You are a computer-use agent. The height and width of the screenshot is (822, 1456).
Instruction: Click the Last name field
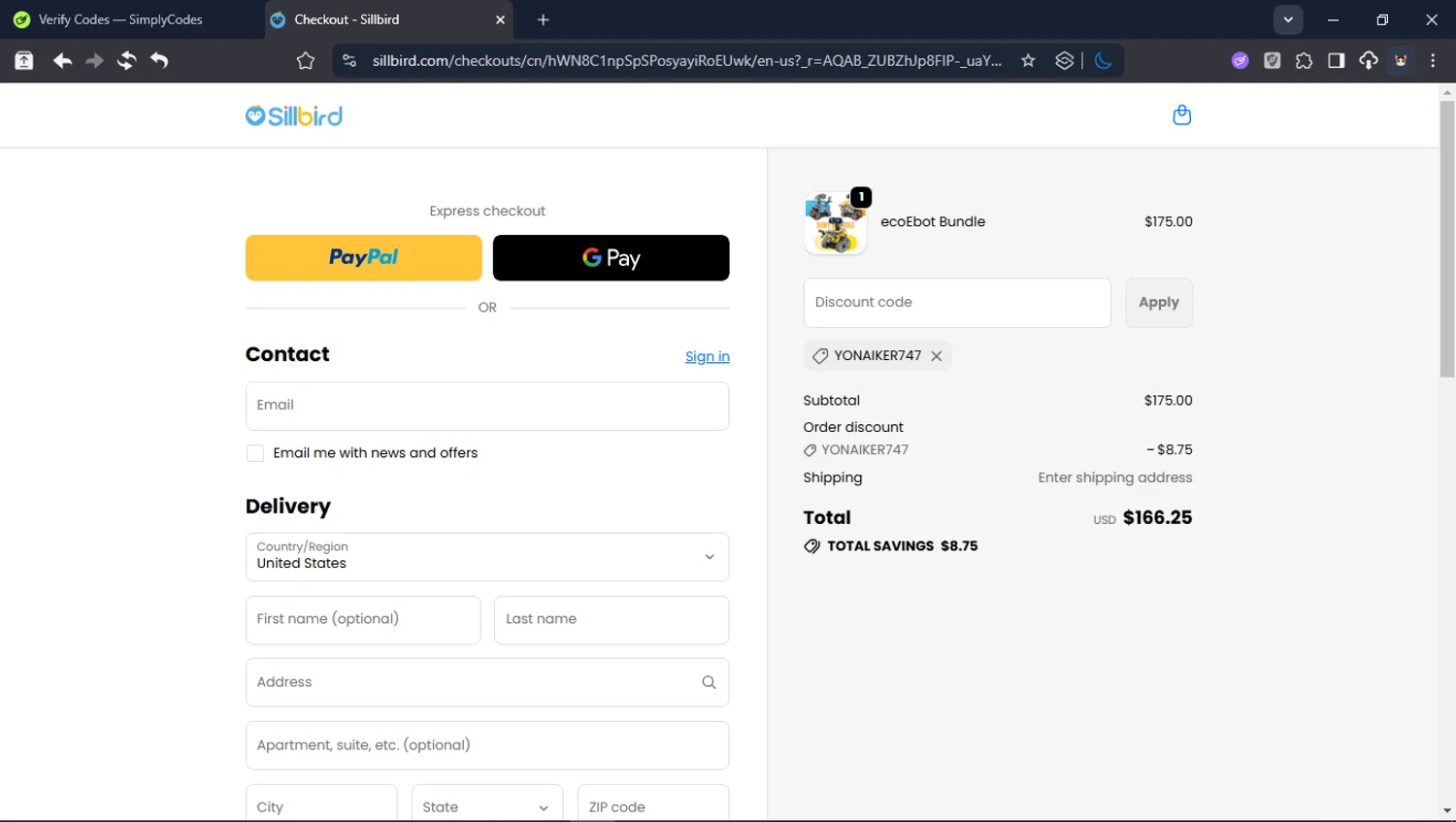click(x=612, y=620)
